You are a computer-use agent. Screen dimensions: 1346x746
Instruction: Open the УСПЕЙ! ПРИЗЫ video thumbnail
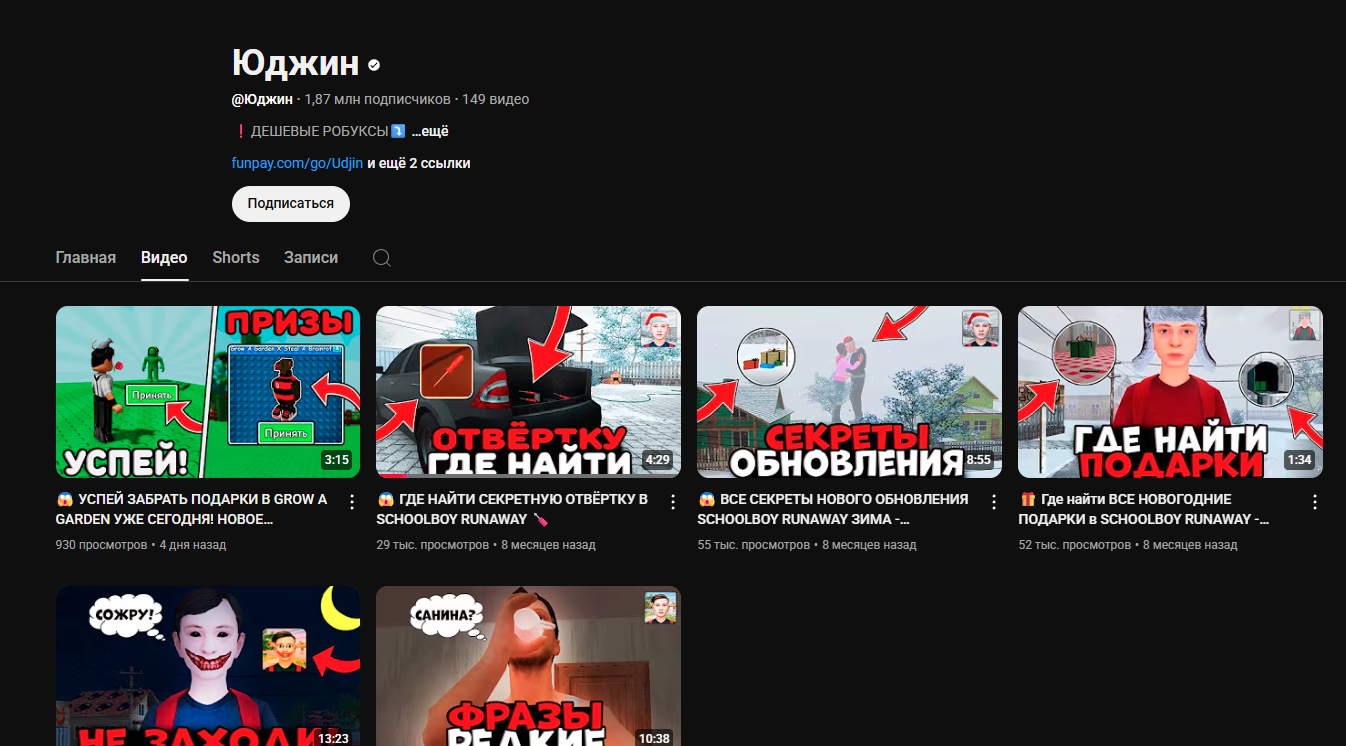(x=208, y=392)
